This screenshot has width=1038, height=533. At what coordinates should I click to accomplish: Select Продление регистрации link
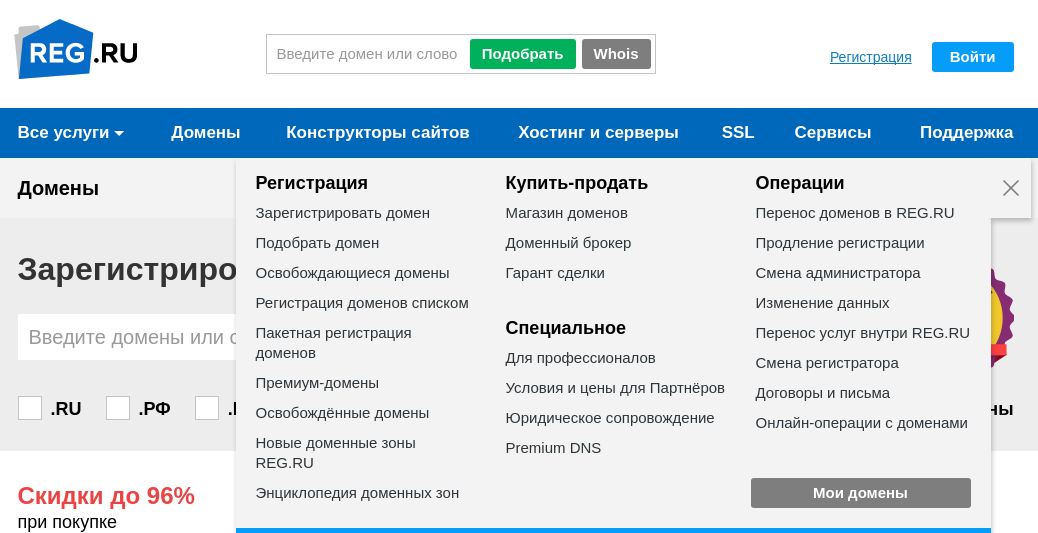pos(840,243)
